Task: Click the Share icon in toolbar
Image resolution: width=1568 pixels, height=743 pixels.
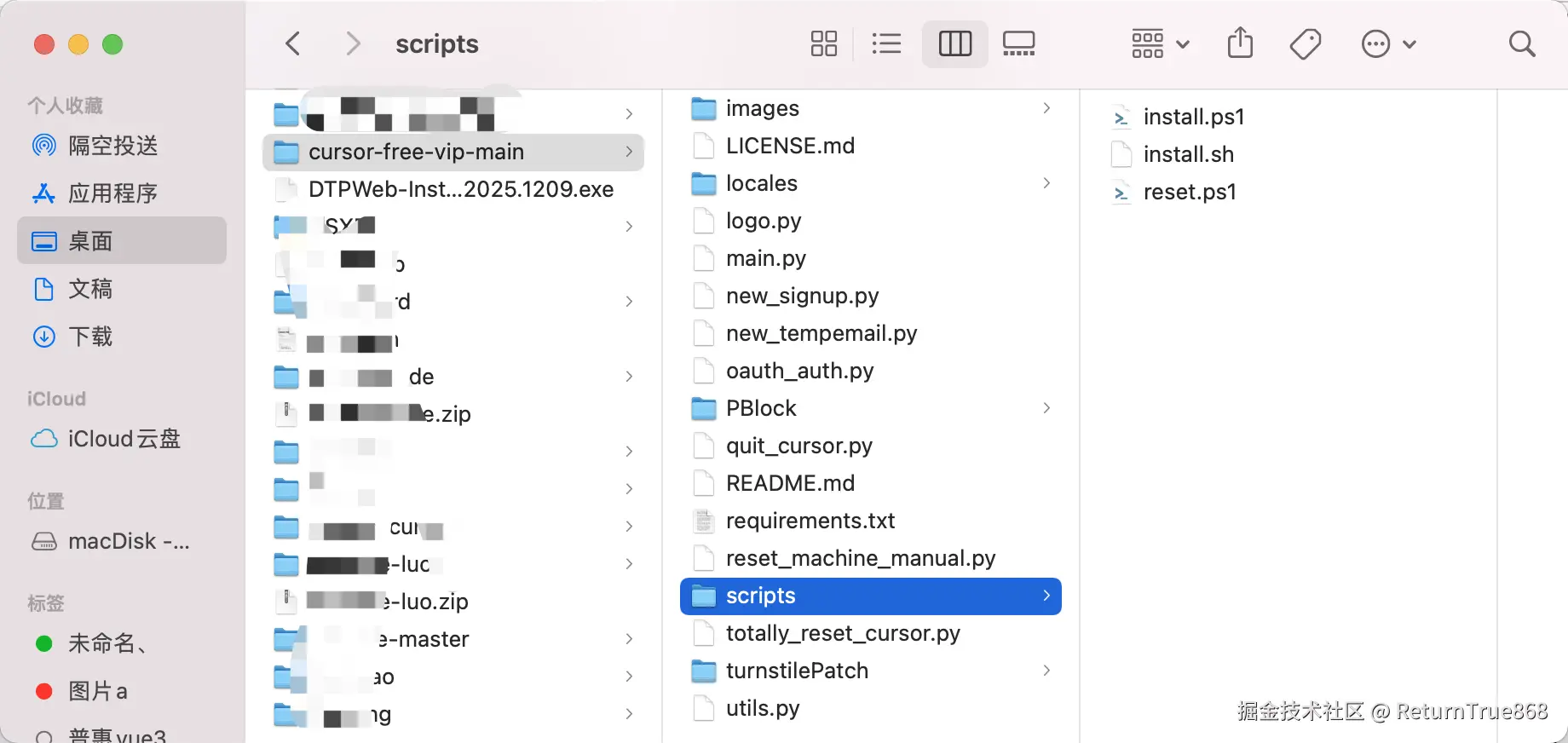Action: click(x=1240, y=43)
